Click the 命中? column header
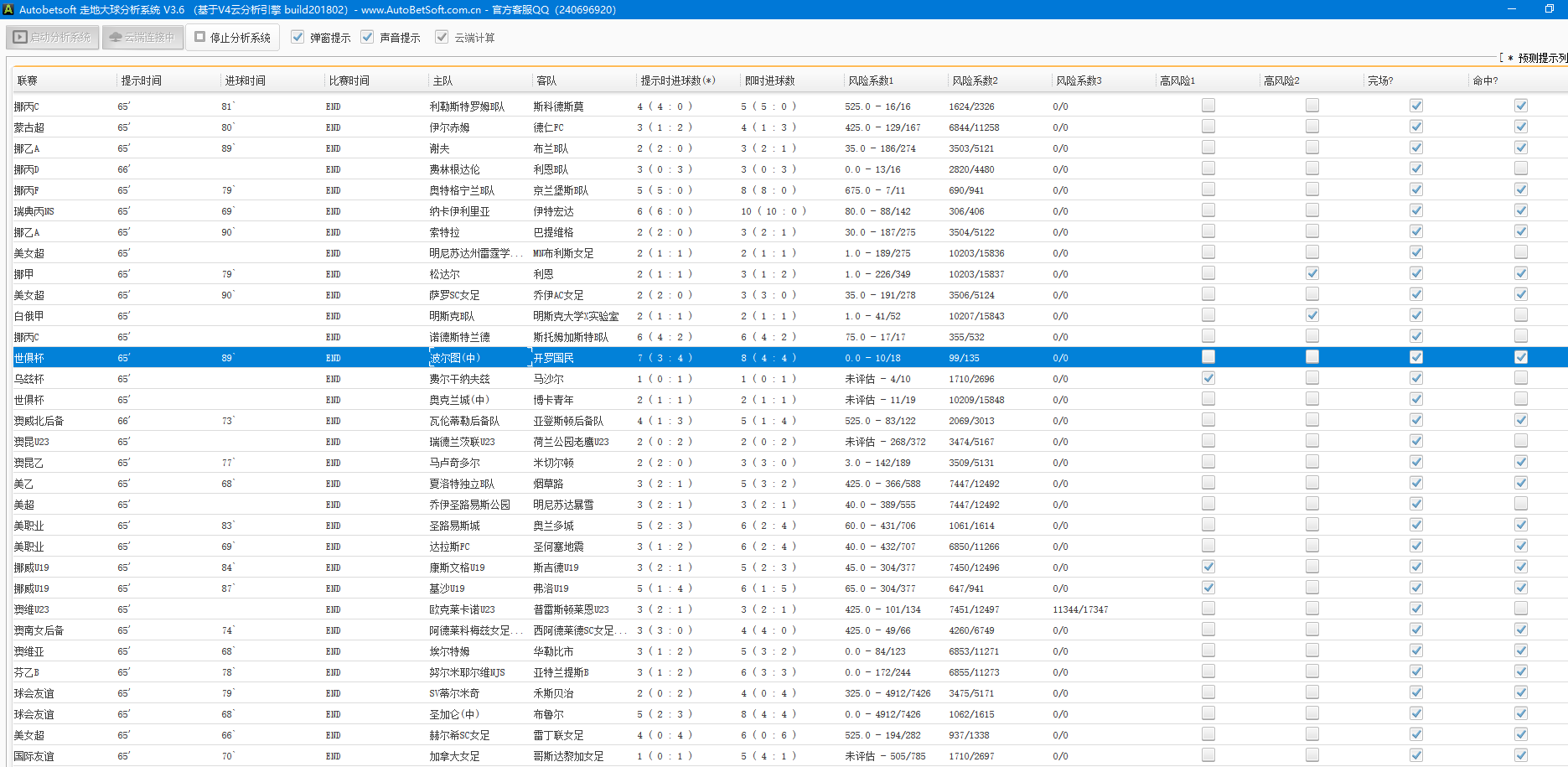This screenshot has height=767, width=1568. (1484, 80)
